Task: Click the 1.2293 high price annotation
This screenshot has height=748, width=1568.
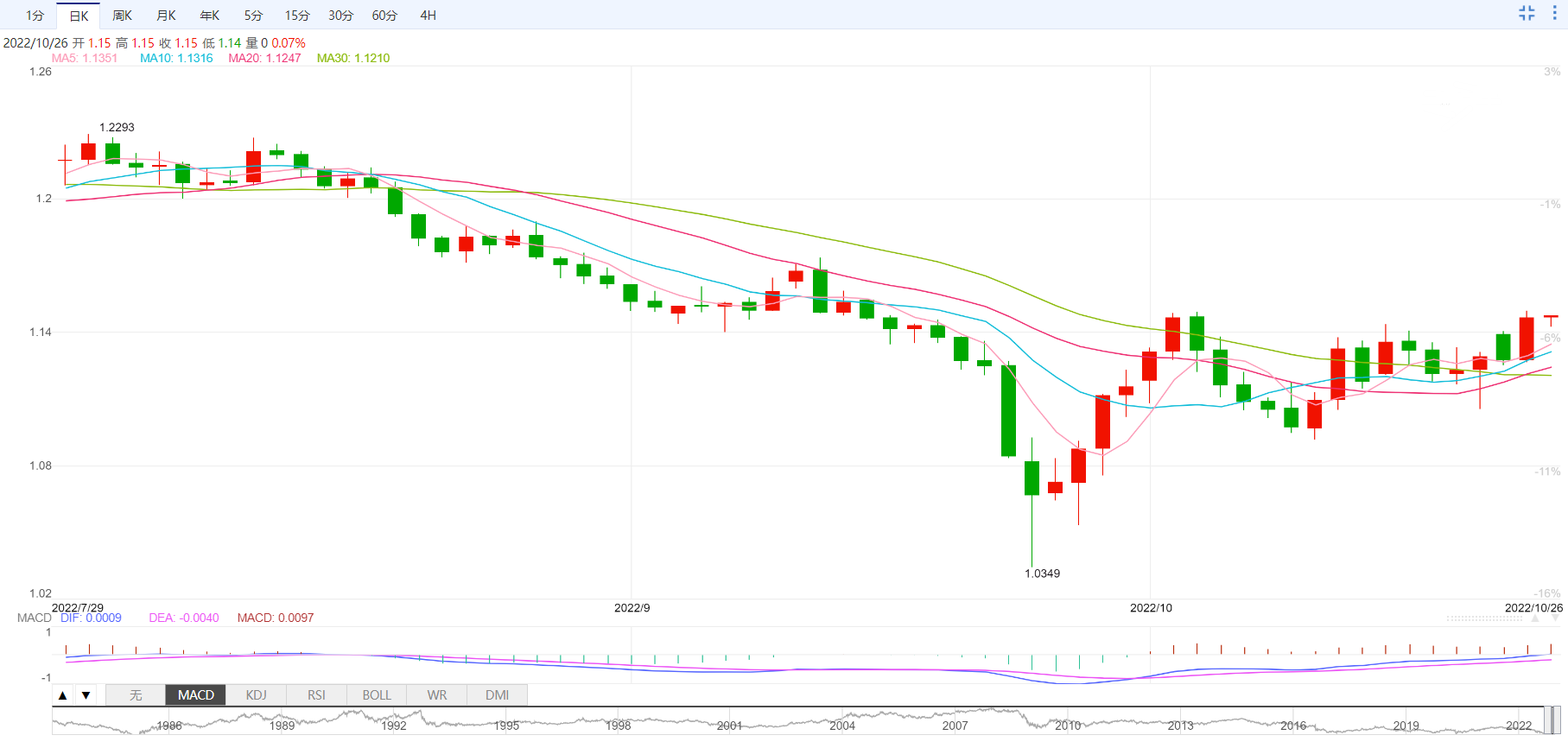Action: click(x=117, y=127)
